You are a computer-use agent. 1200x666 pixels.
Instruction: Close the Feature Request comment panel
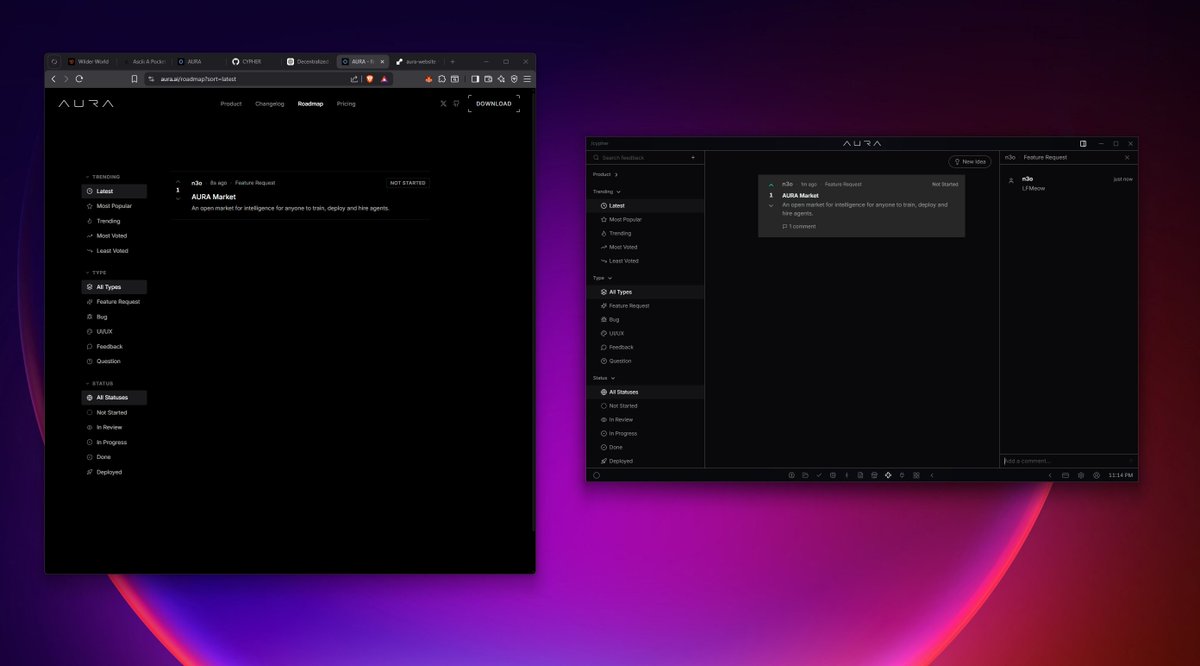(1127, 157)
